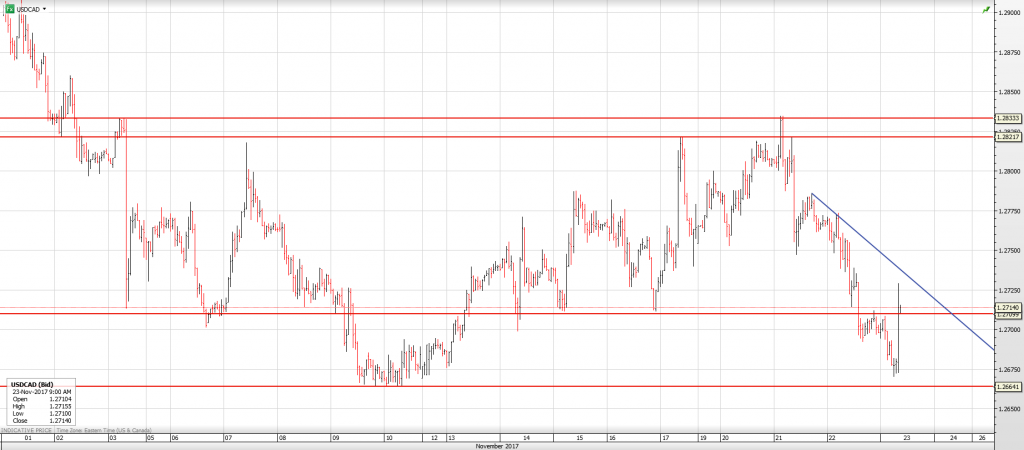Click the USDCAD symbol name text

(x=28, y=8)
